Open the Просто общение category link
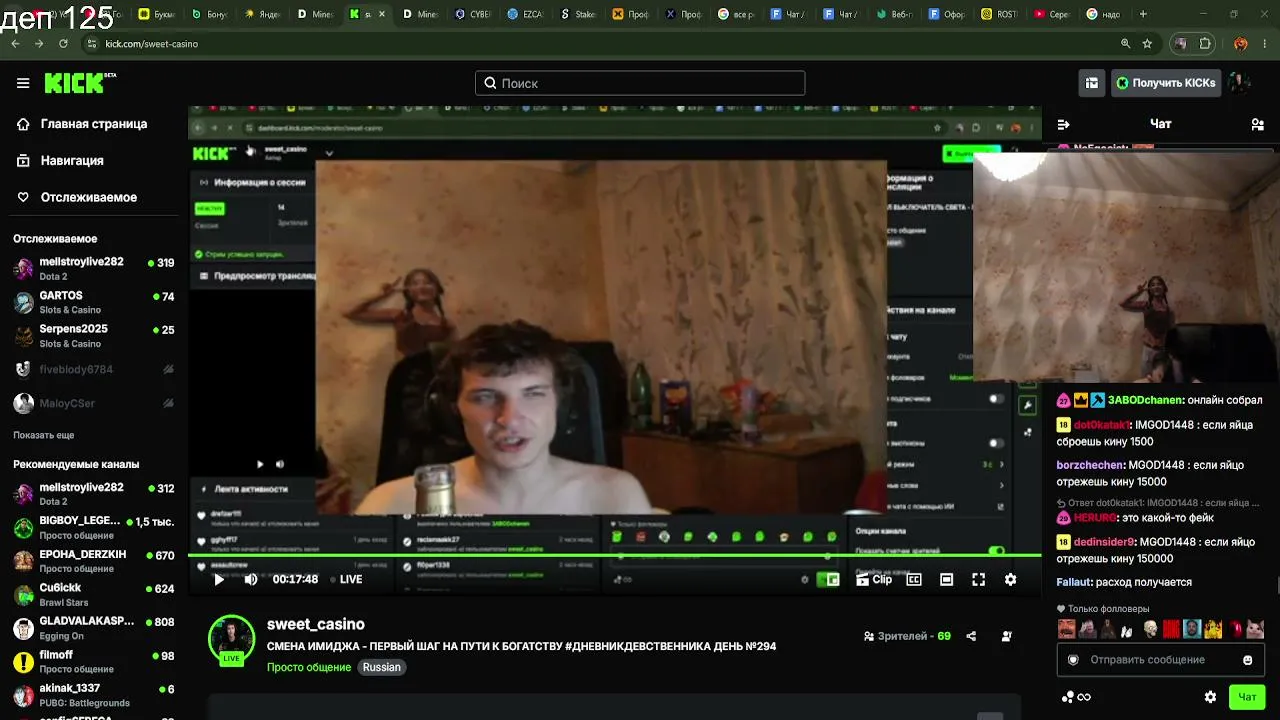The height and width of the screenshot is (720, 1280). click(309, 667)
